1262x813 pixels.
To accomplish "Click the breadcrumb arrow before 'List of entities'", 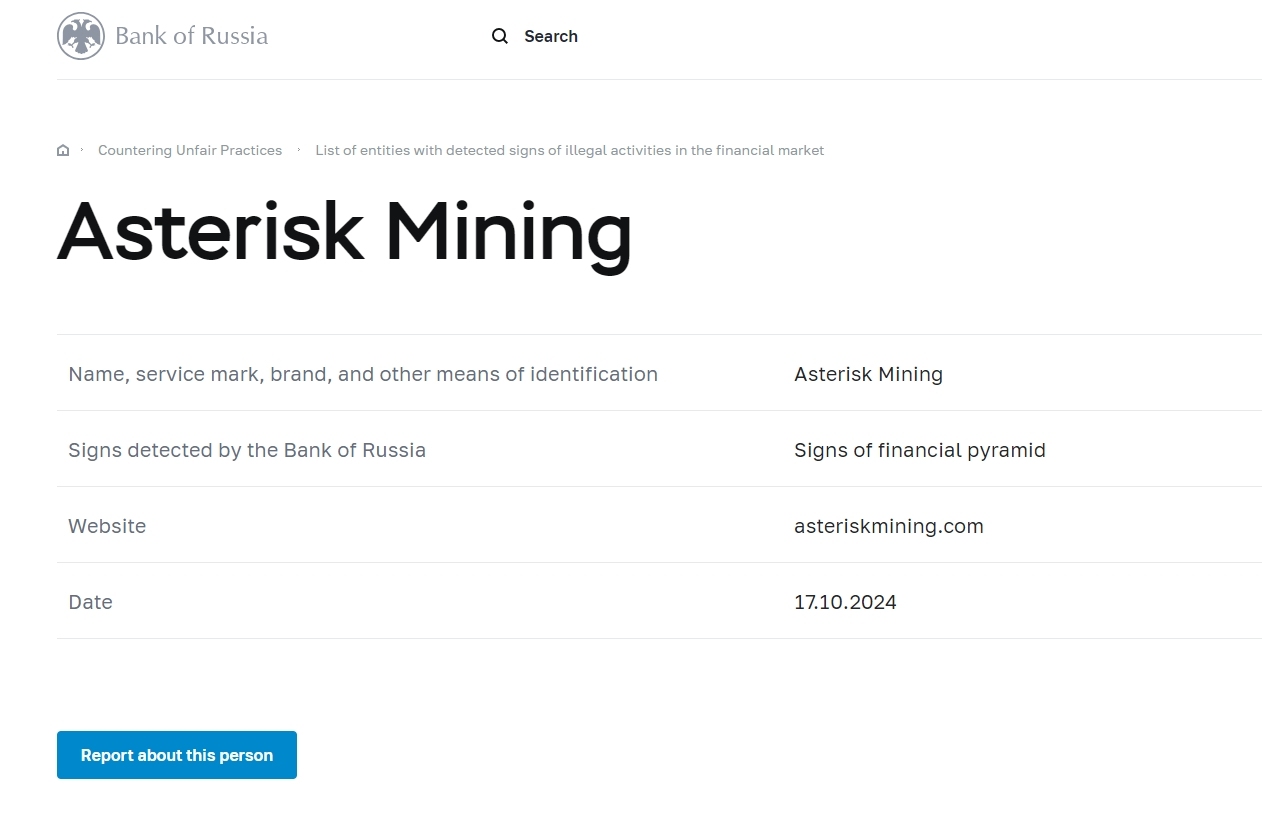I will point(299,150).
